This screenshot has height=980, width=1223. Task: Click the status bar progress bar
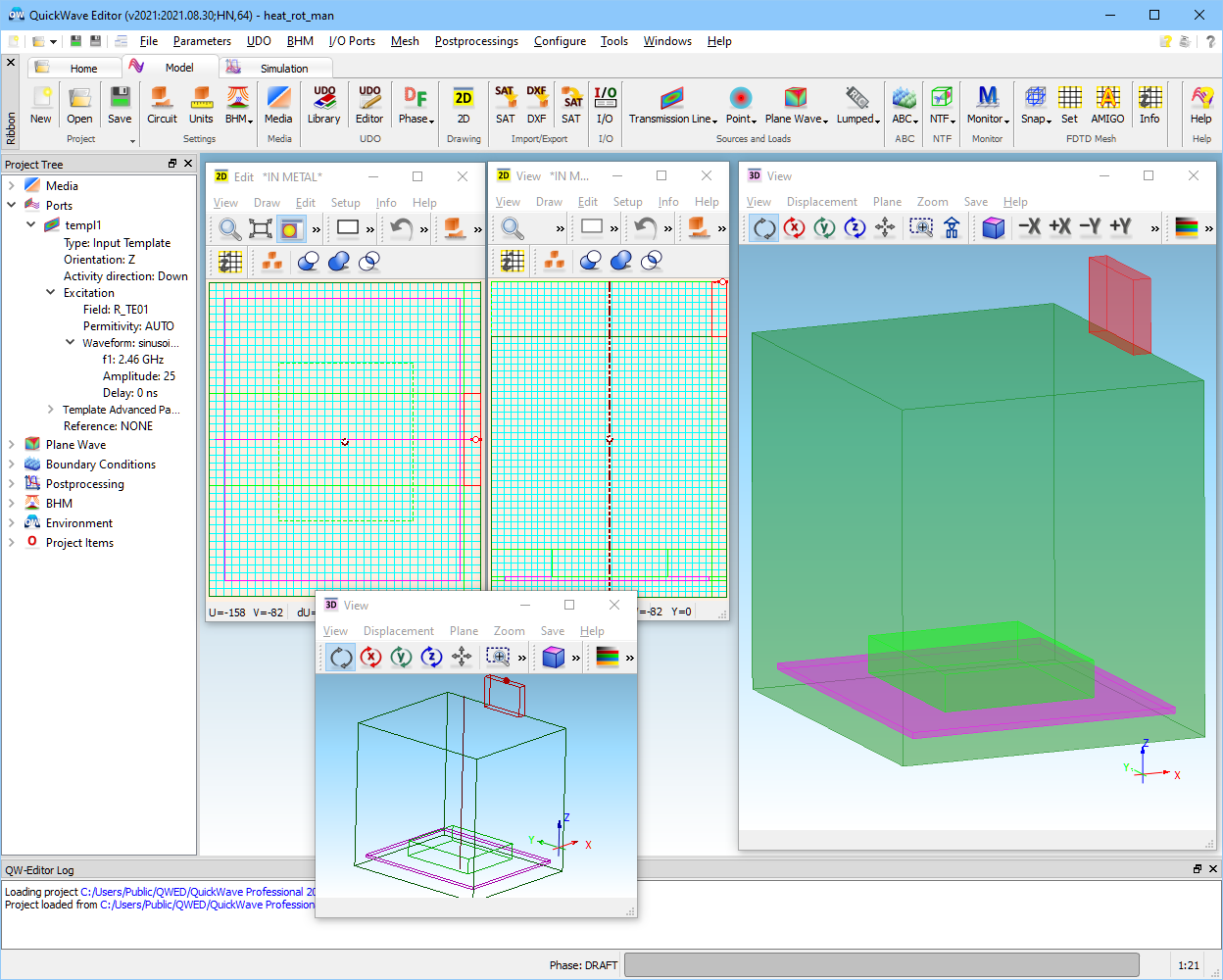[x=882, y=965]
